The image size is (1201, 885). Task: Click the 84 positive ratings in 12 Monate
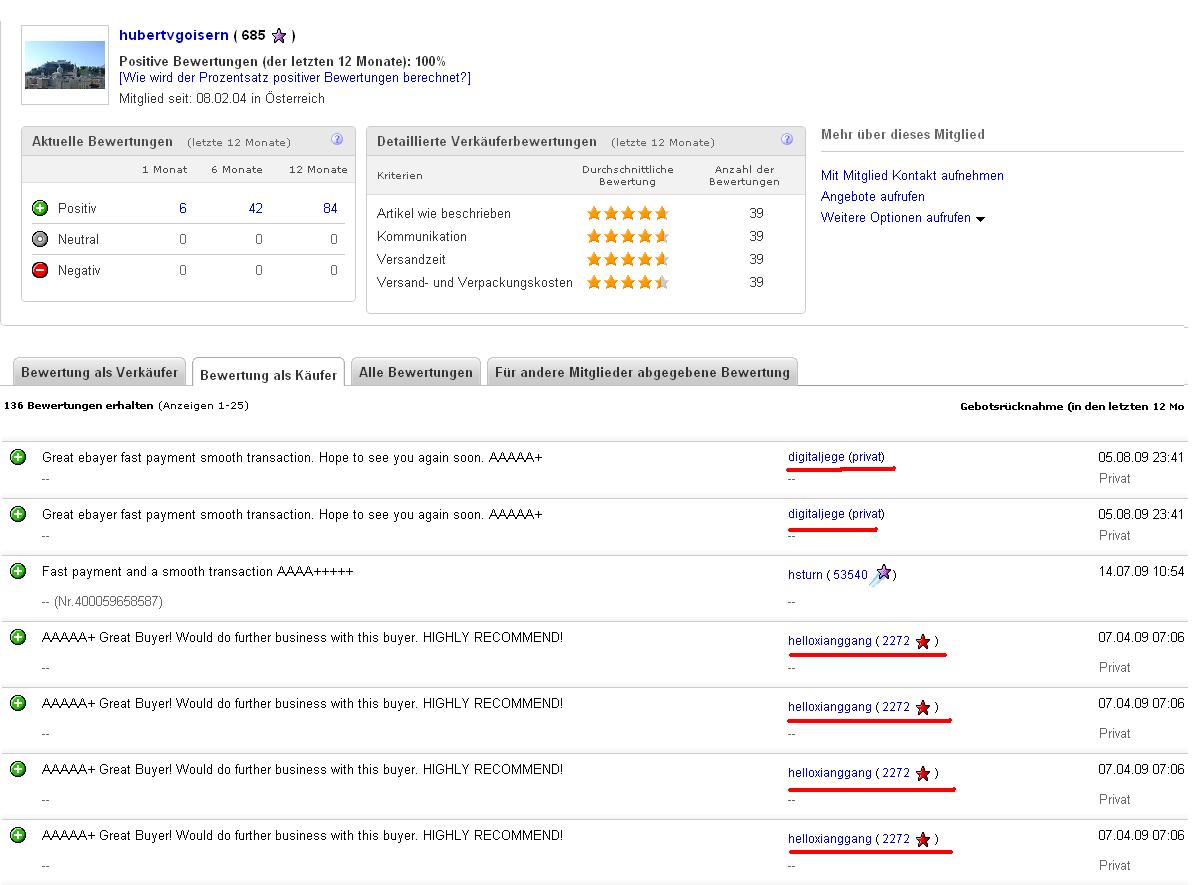tap(330, 208)
